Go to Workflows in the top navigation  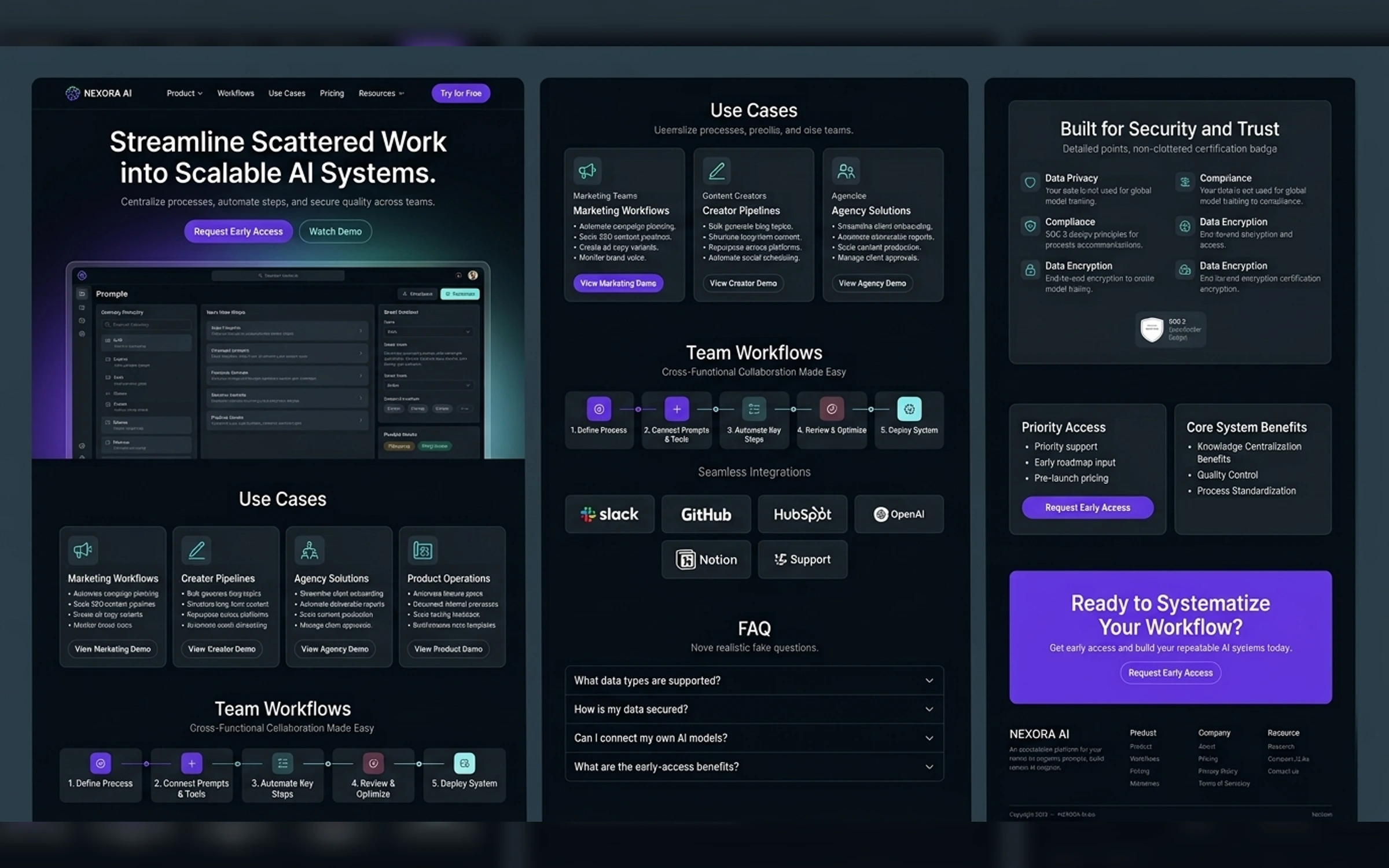(x=236, y=93)
